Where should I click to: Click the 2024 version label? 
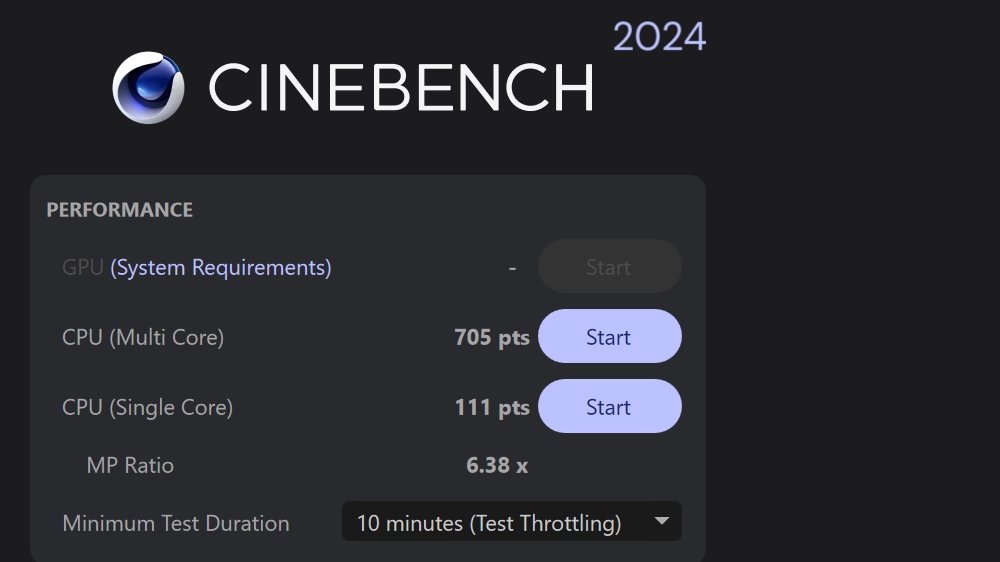click(x=659, y=37)
